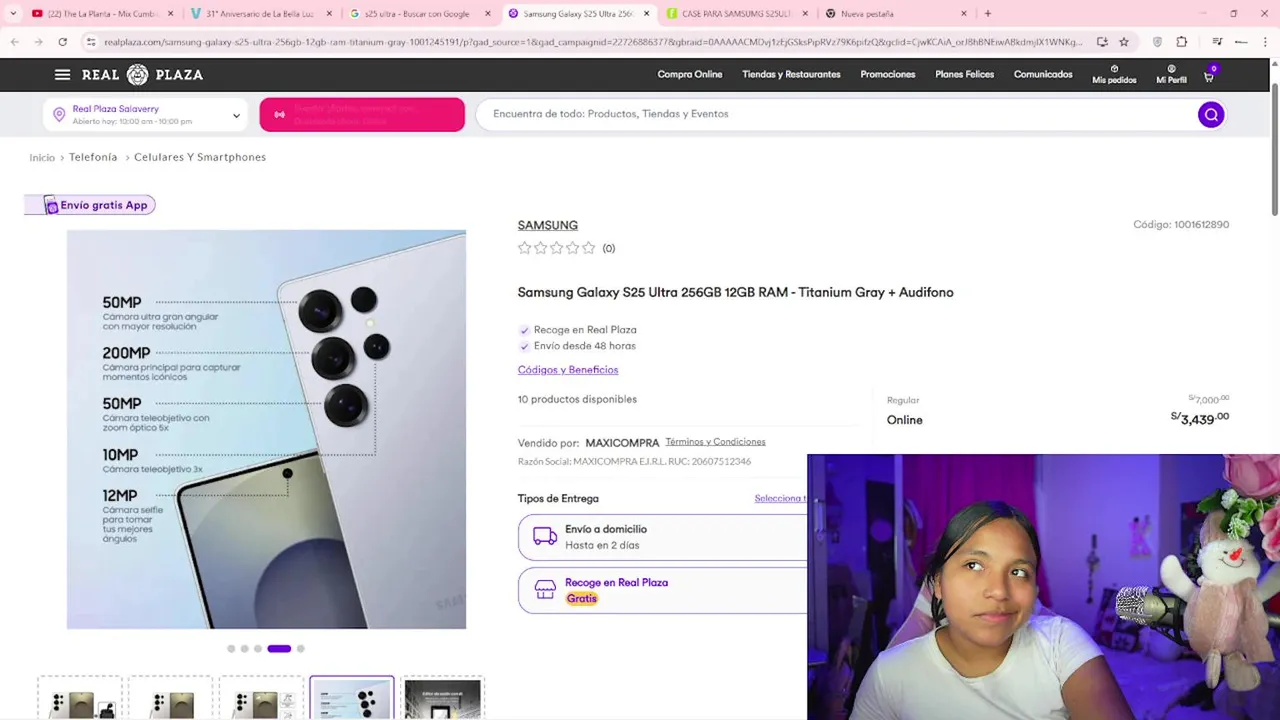The height and width of the screenshot is (720, 1280).
Task: Open Mis pedidos icon
Action: point(1114,75)
